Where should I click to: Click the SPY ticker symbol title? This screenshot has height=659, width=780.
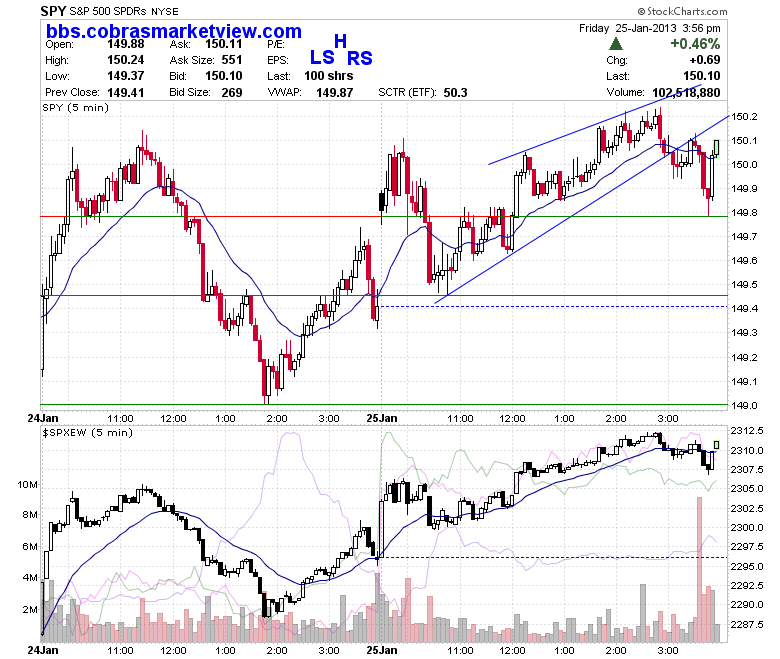click(53, 11)
